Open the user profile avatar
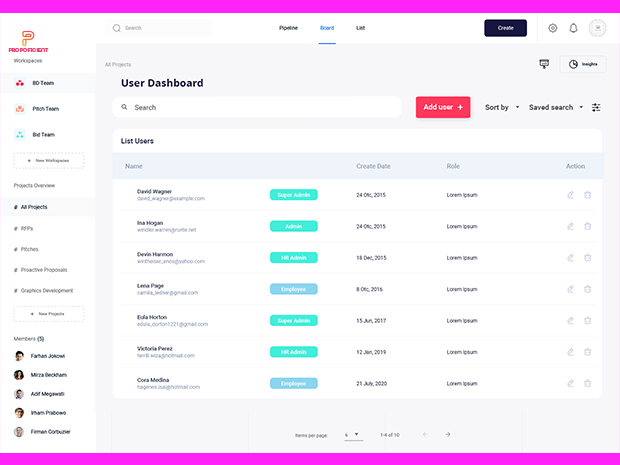The width and height of the screenshot is (620, 465). [x=598, y=28]
